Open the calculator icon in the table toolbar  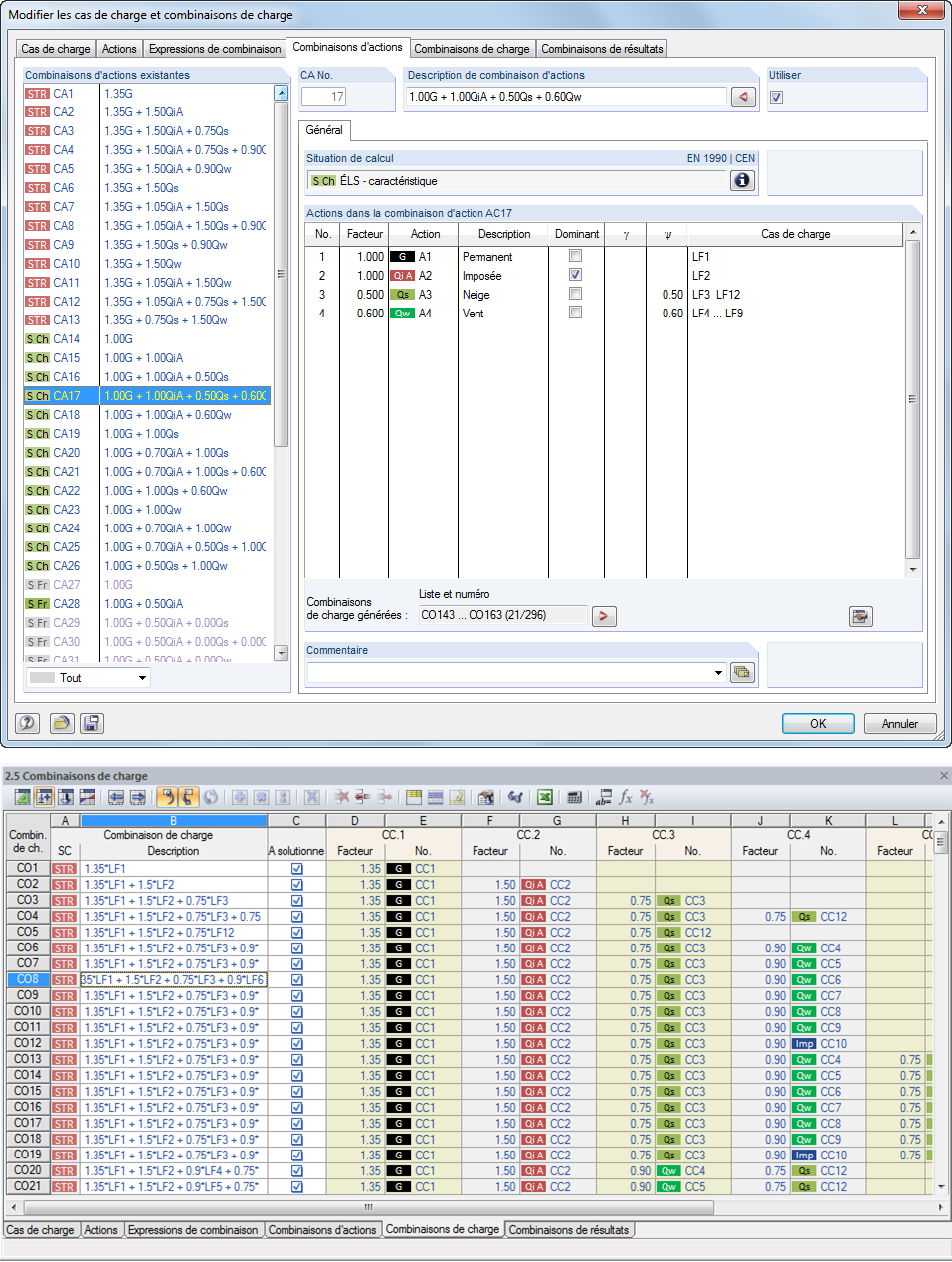[574, 797]
